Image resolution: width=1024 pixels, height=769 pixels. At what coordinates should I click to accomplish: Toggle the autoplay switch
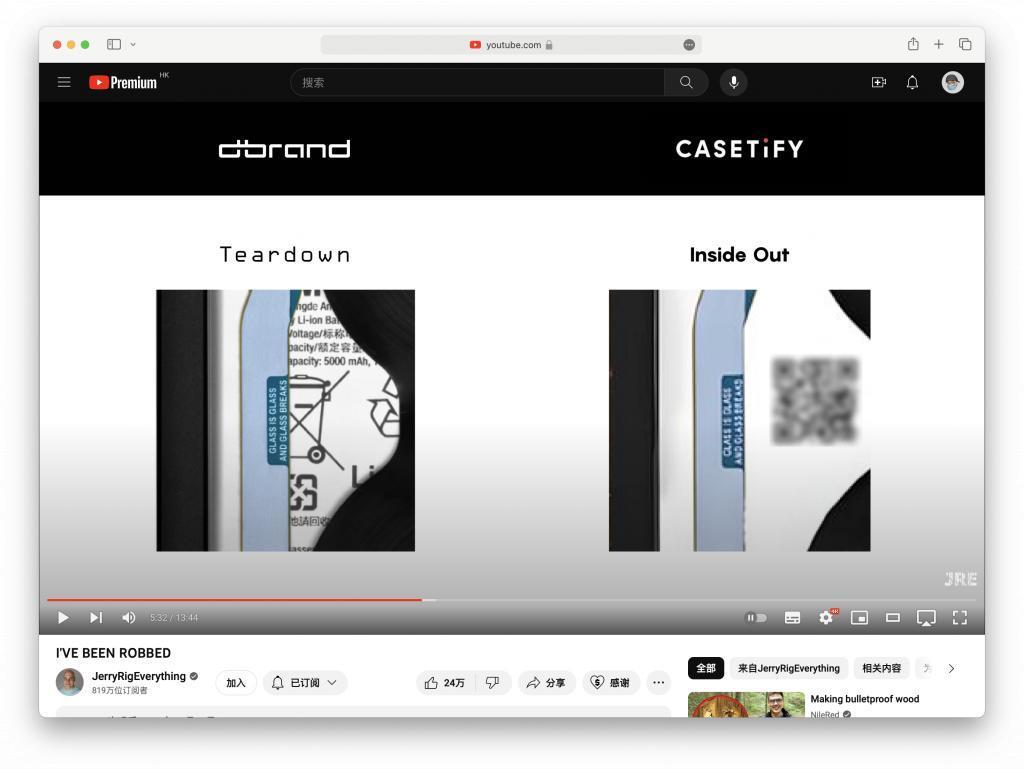coord(756,618)
